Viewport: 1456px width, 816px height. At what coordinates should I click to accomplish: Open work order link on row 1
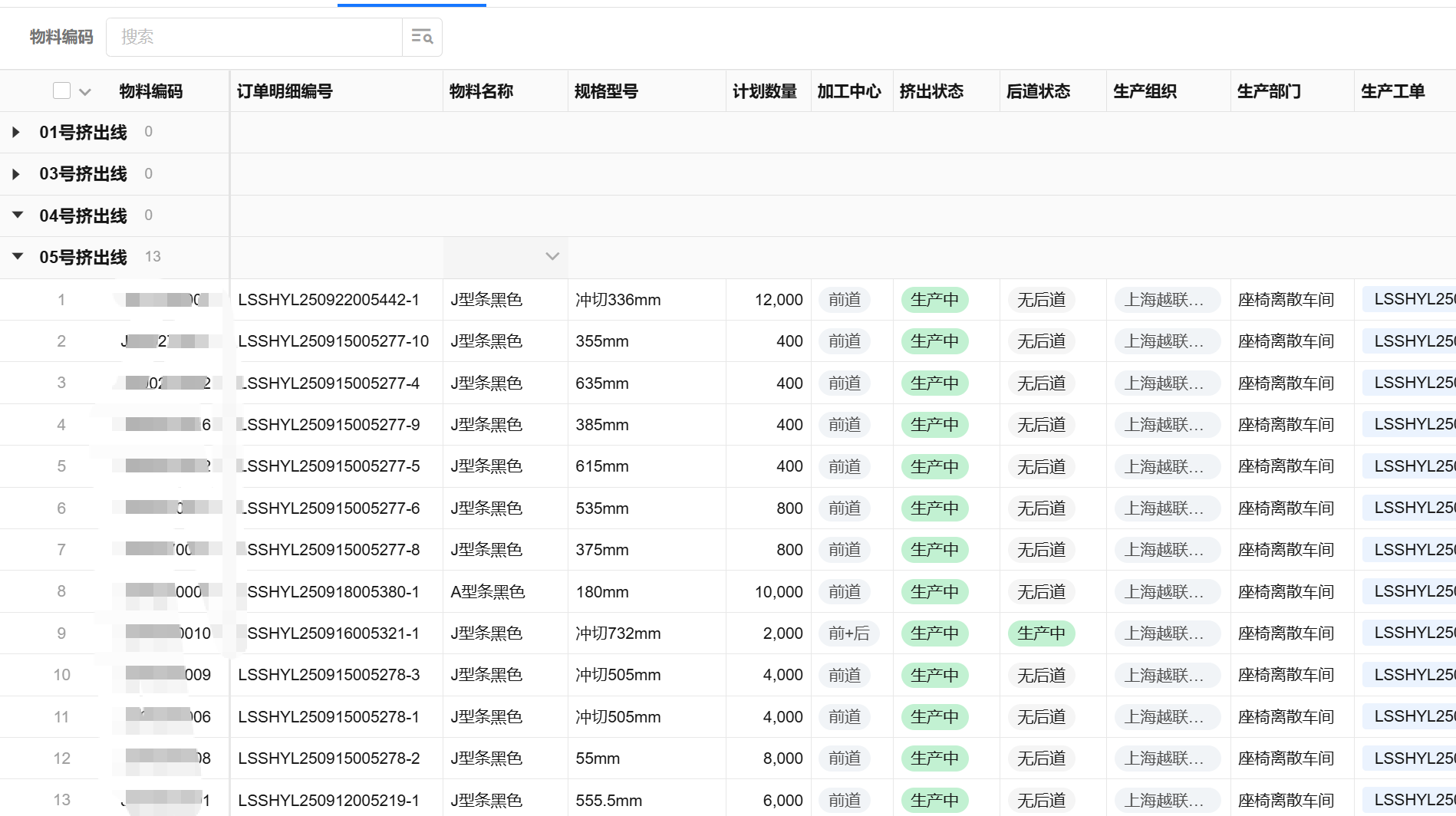pyautogui.click(x=1412, y=299)
